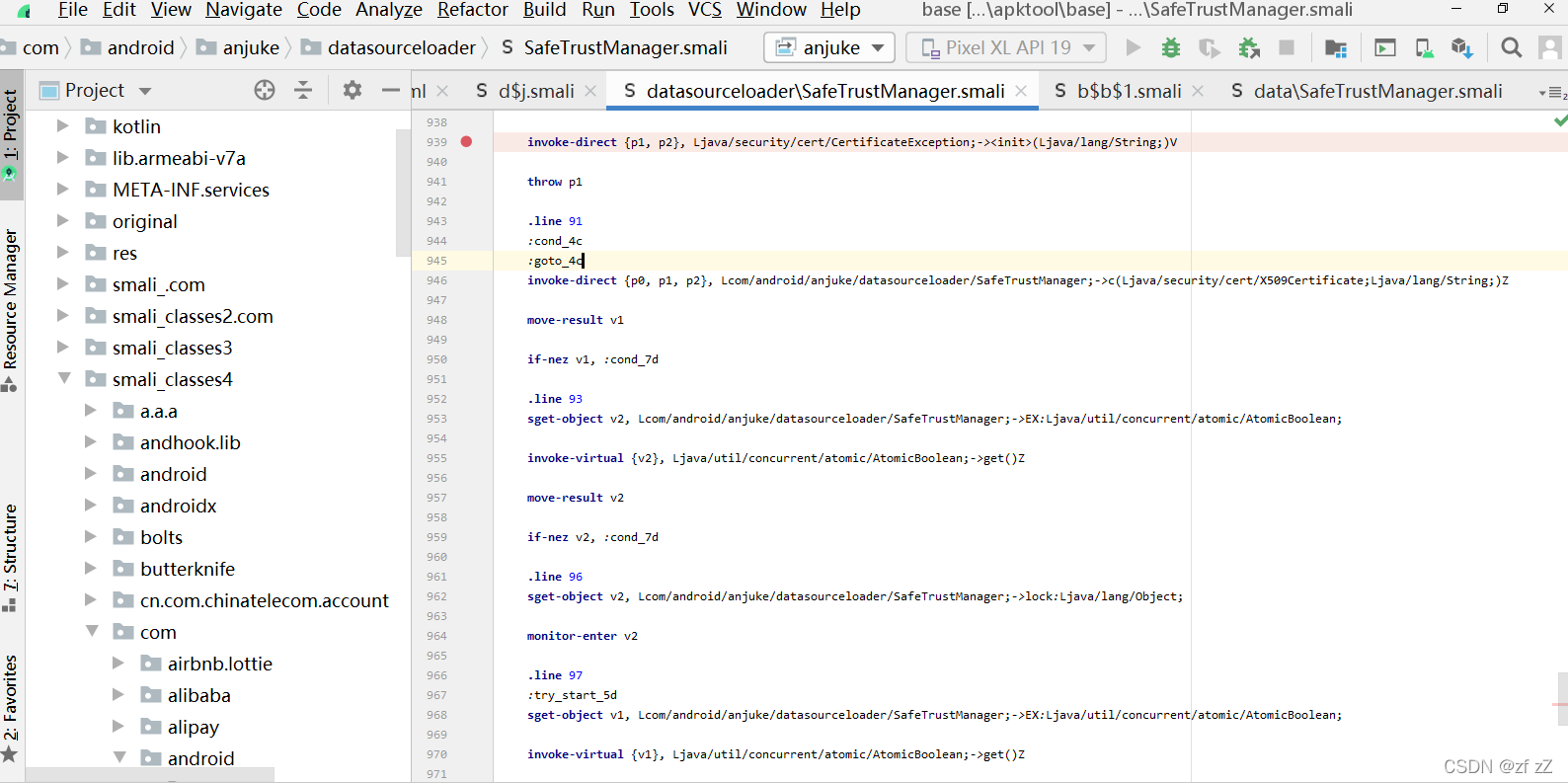1568x783 pixels.
Task: Open the Refactor menu
Action: pos(473,10)
